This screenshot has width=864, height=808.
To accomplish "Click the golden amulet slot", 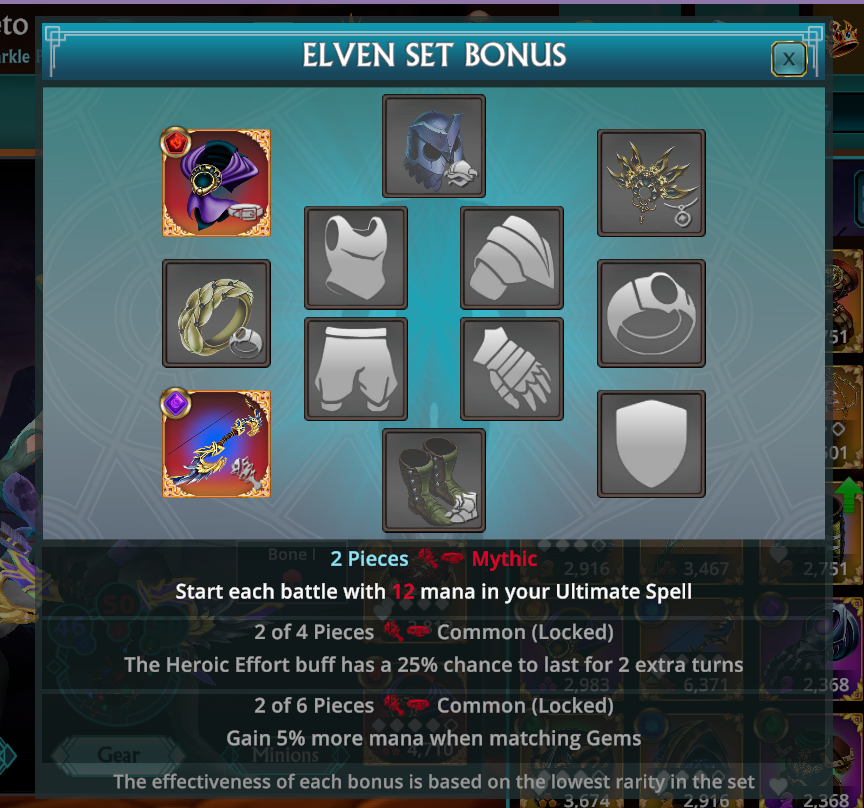I will point(651,183).
